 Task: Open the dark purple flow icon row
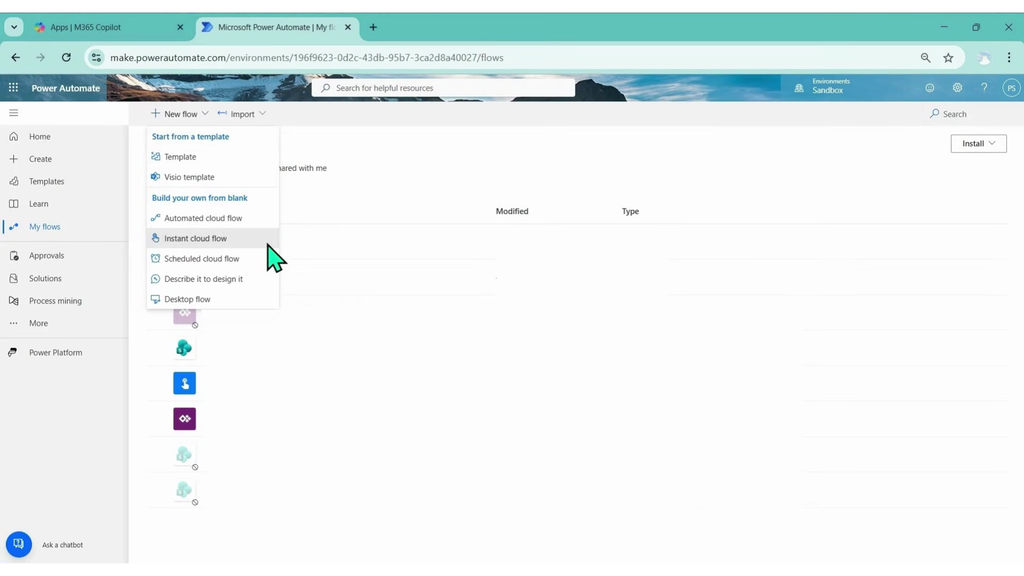point(184,419)
